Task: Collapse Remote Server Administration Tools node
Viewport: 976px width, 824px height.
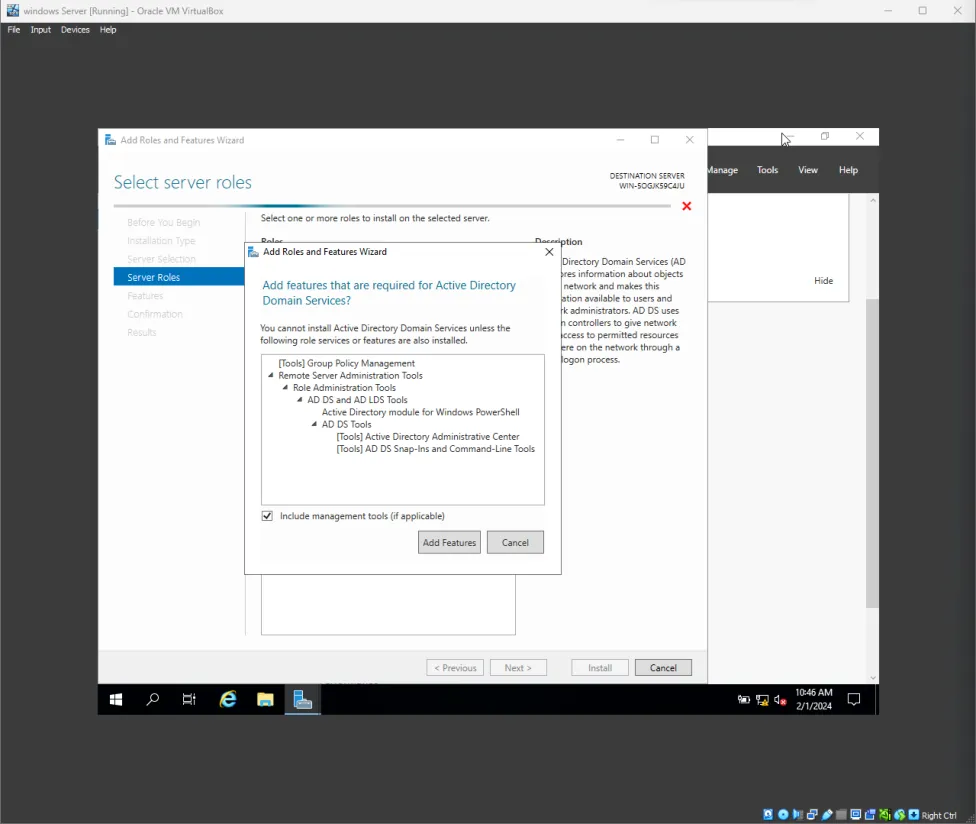Action: (x=271, y=375)
